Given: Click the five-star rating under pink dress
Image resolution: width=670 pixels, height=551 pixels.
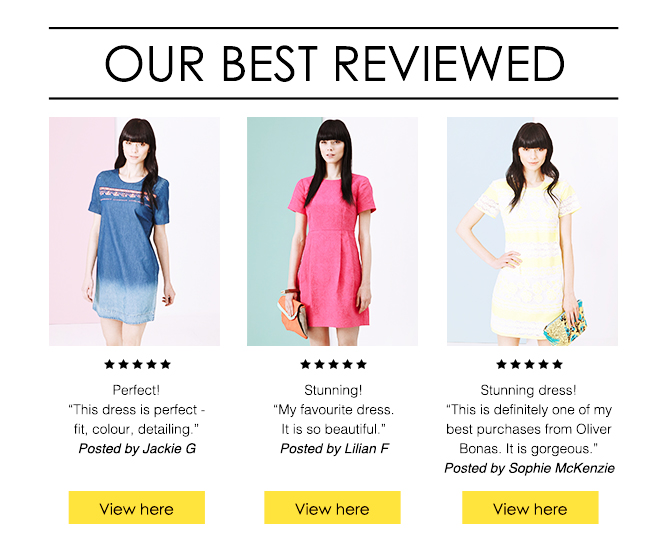Looking at the screenshot, I should (x=334, y=364).
